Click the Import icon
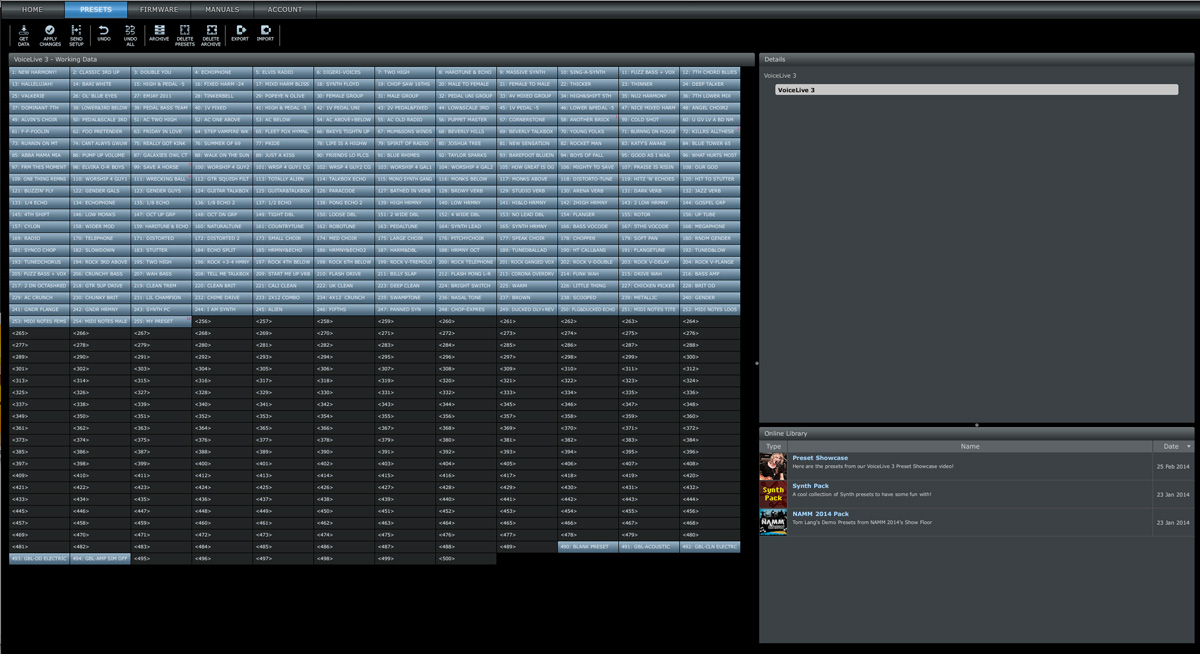This screenshot has height=654, width=1200. point(265,34)
